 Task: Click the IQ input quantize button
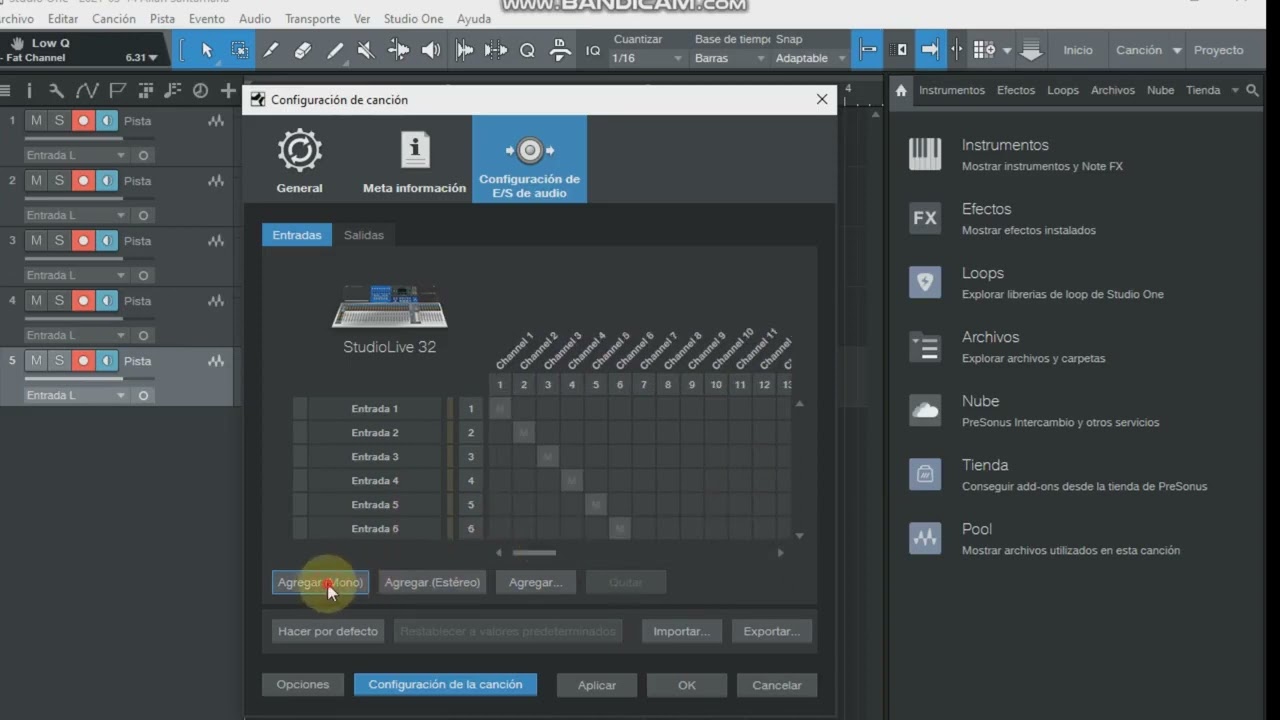coord(593,50)
